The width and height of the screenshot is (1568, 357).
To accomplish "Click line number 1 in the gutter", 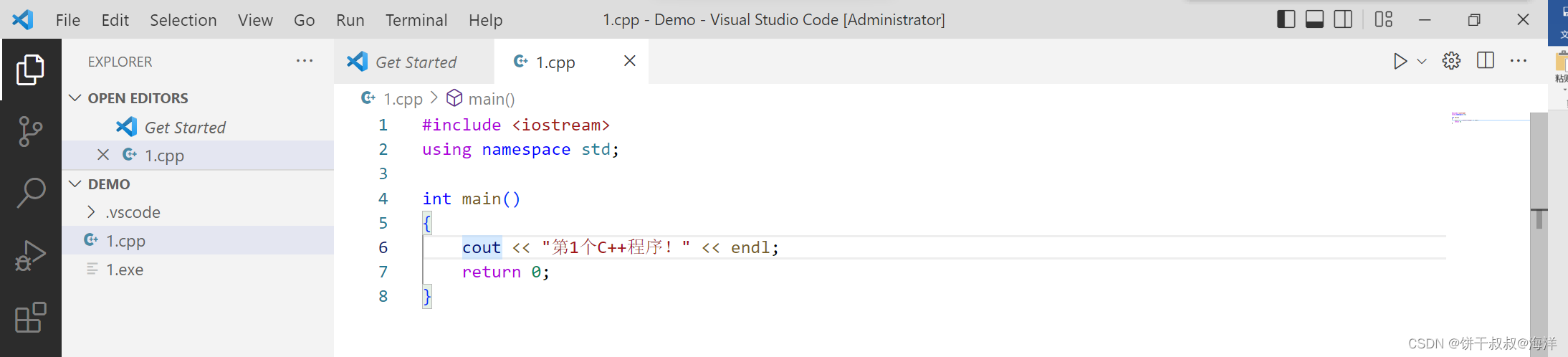I will click(x=383, y=125).
